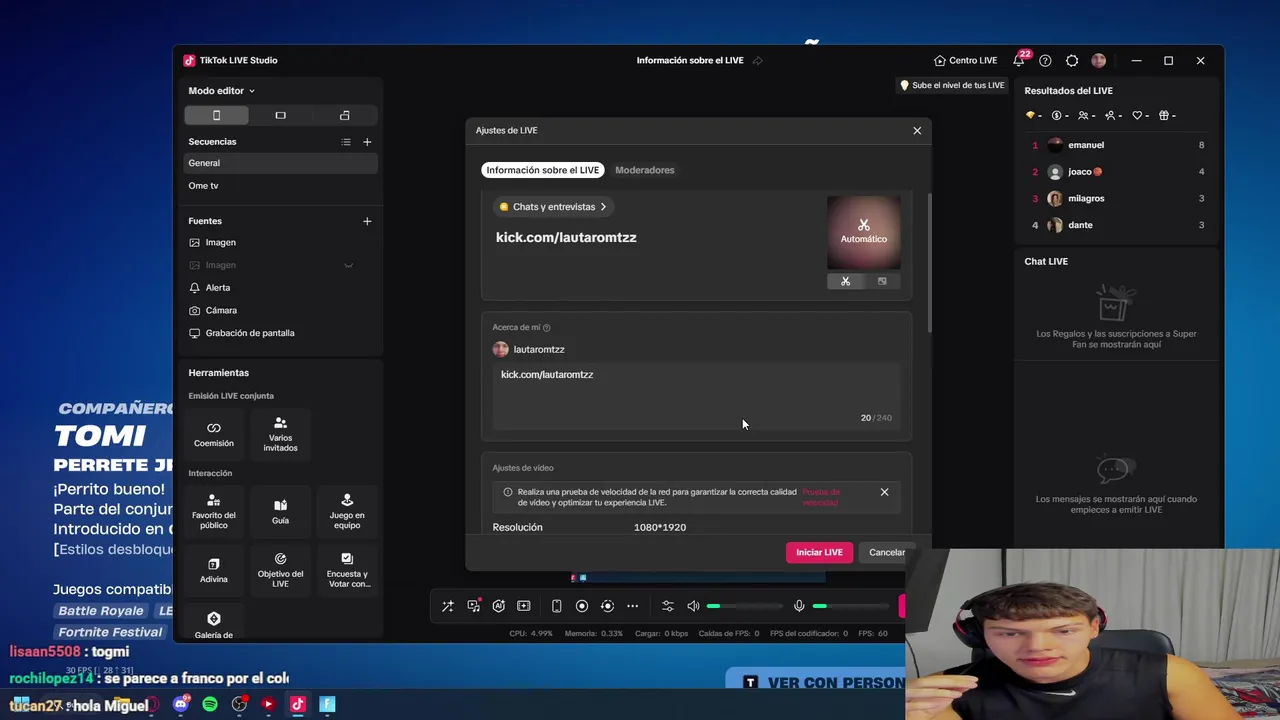Screen dimensions: 1280x720
Task: Select the Grabación de pantalla source
Action: (x=281, y=333)
